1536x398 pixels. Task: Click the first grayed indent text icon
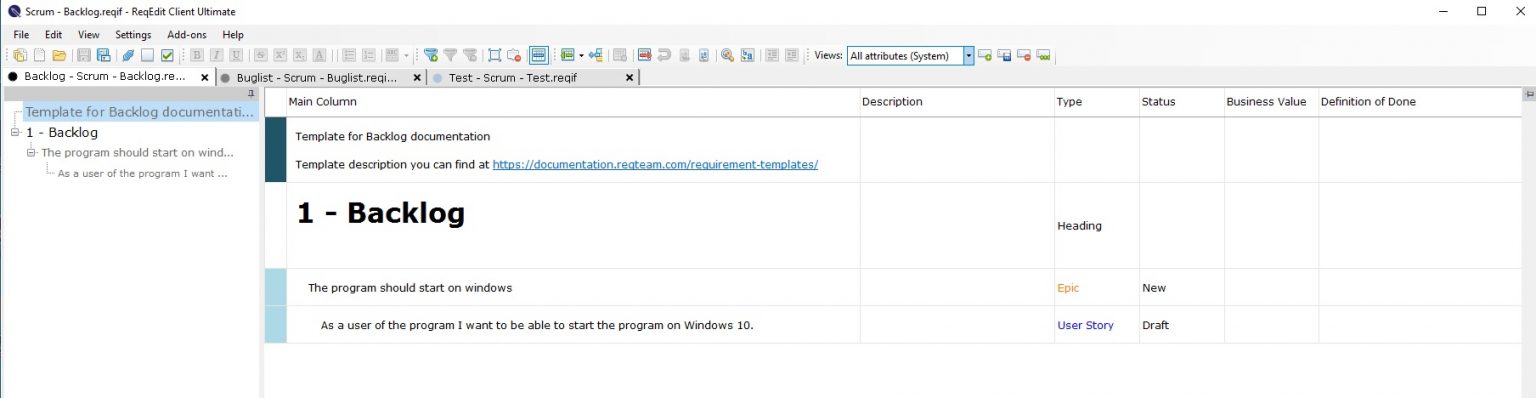tap(772, 55)
